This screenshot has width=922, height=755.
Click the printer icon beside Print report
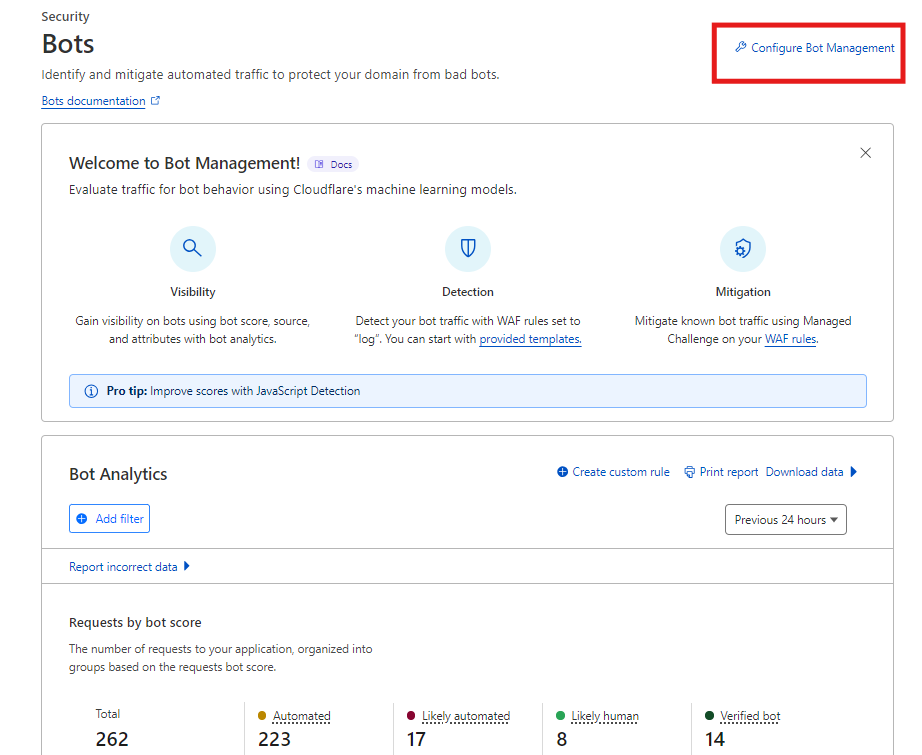689,472
